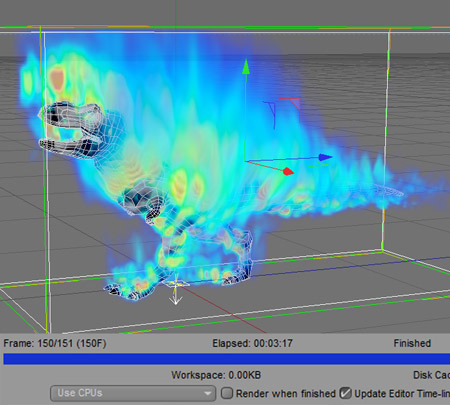Viewport: 450px width, 405px height.
Task: Click the Workspace: 0.00KB label
Action: 216,375
